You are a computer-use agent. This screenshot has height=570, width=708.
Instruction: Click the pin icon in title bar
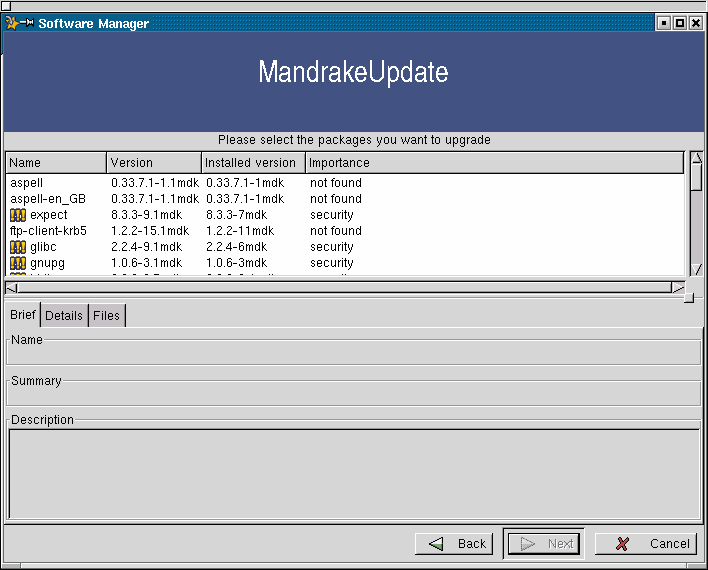tap(27, 23)
